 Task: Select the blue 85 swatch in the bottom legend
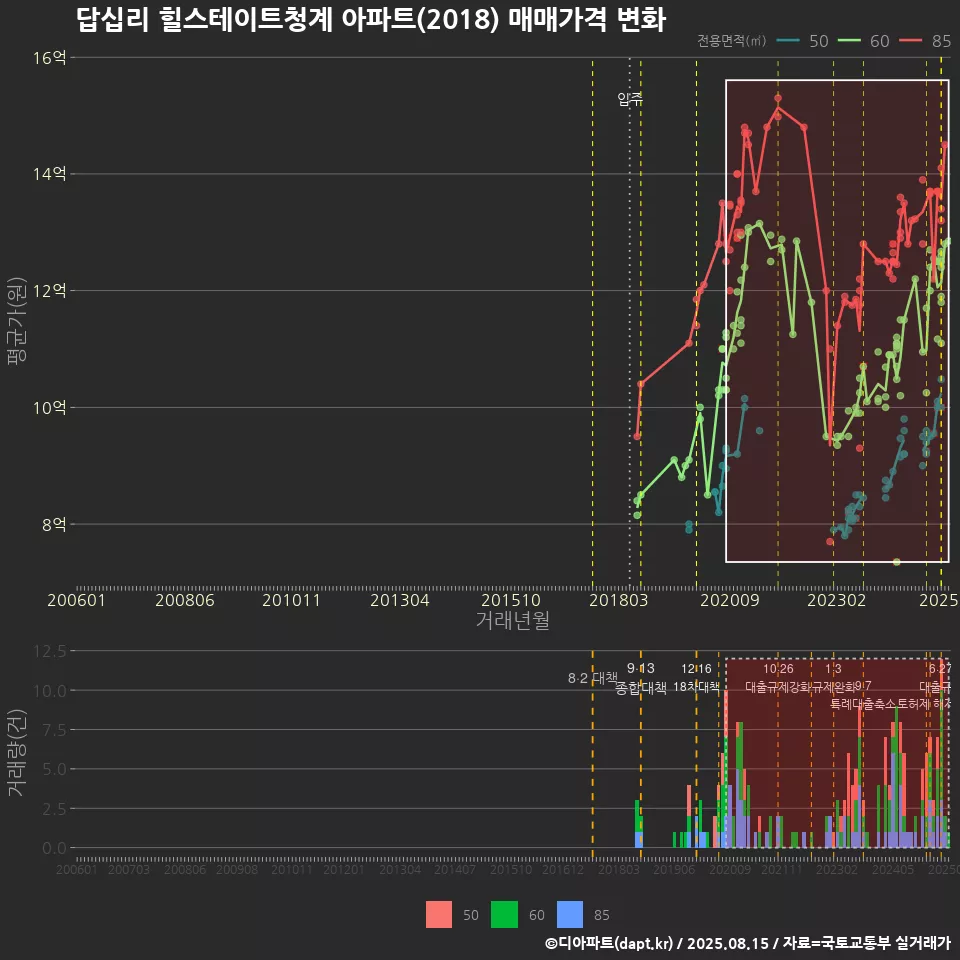[x=570, y=914]
